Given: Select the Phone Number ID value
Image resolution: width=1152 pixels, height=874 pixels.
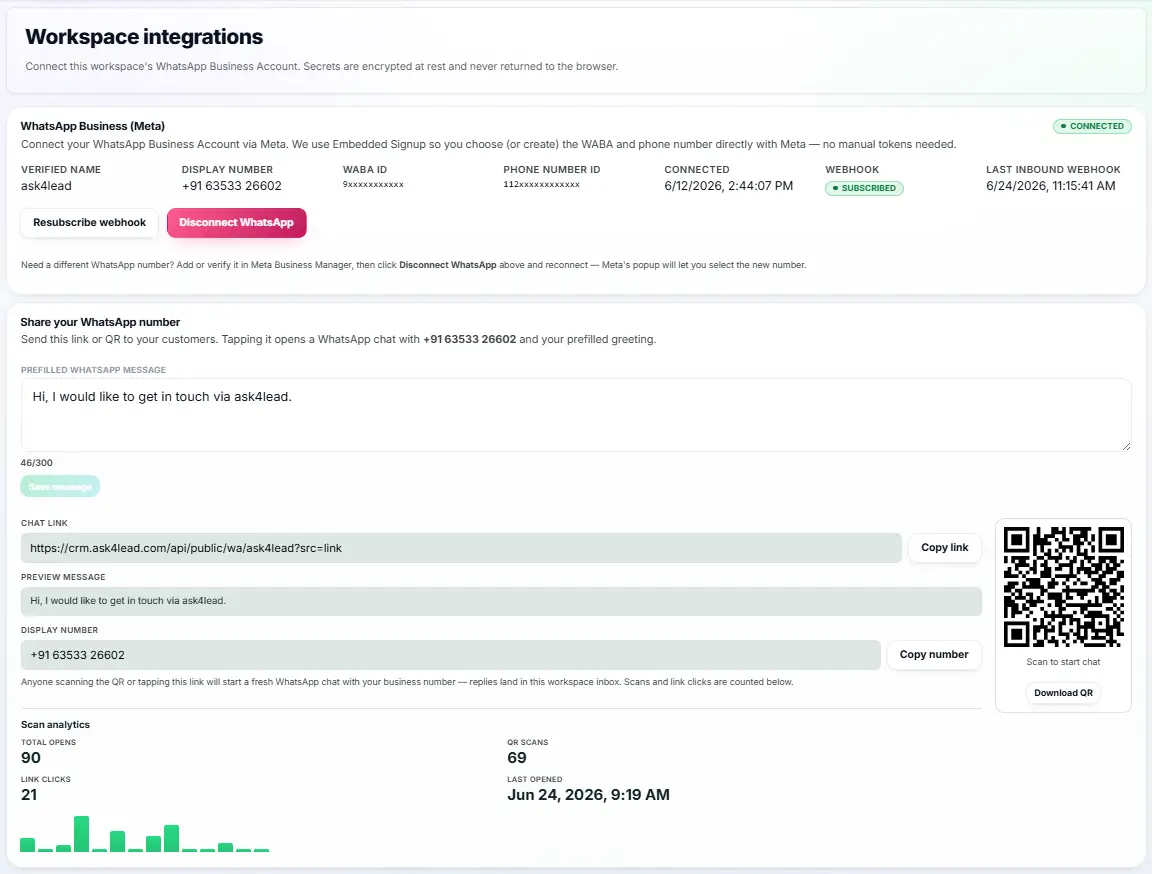Looking at the screenshot, I should point(541,184).
